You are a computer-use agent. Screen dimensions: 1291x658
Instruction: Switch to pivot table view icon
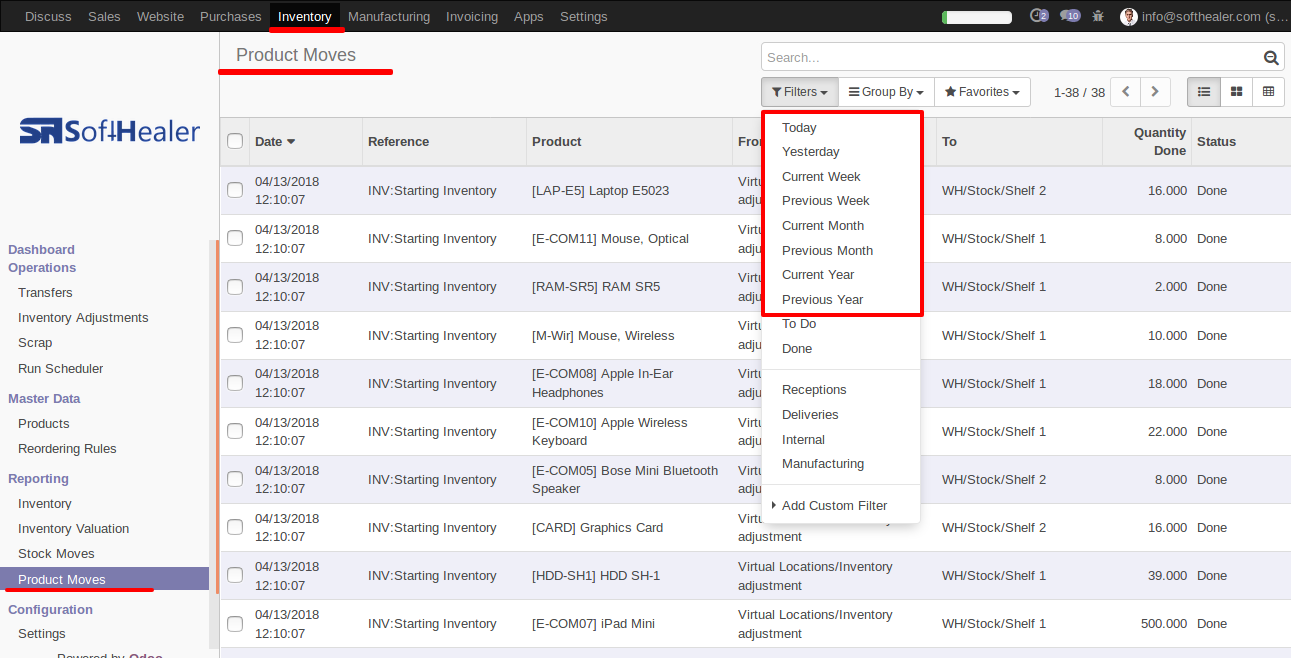pyautogui.click(x=1269, y=92)
